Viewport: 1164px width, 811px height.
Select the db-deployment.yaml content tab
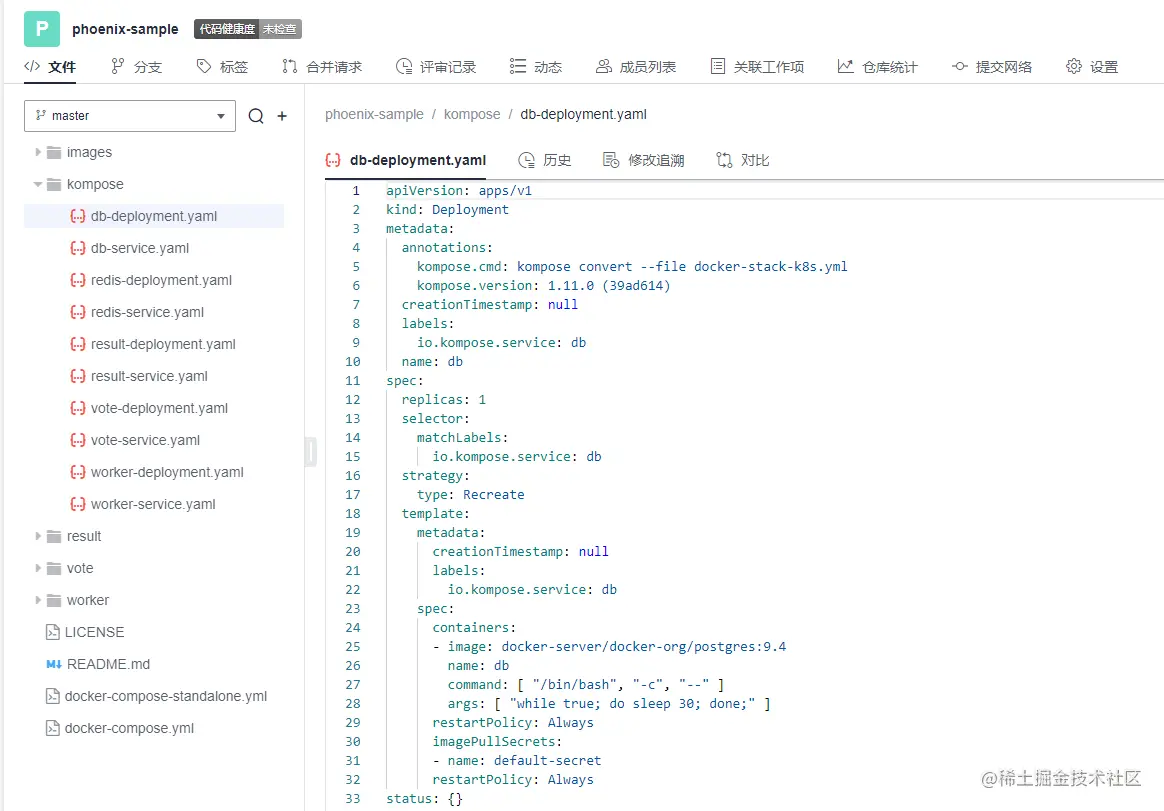tap(405, 160)
